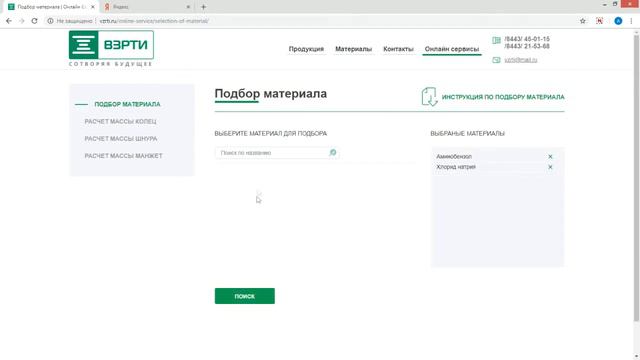Remove Аминобензол from selected materials

(x=550, y=157)
